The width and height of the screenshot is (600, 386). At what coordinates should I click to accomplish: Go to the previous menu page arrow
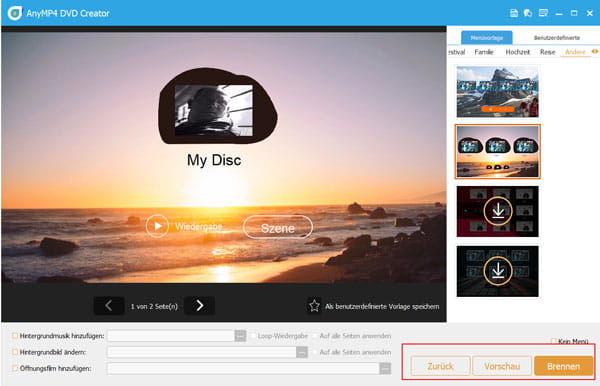(109, 306)
